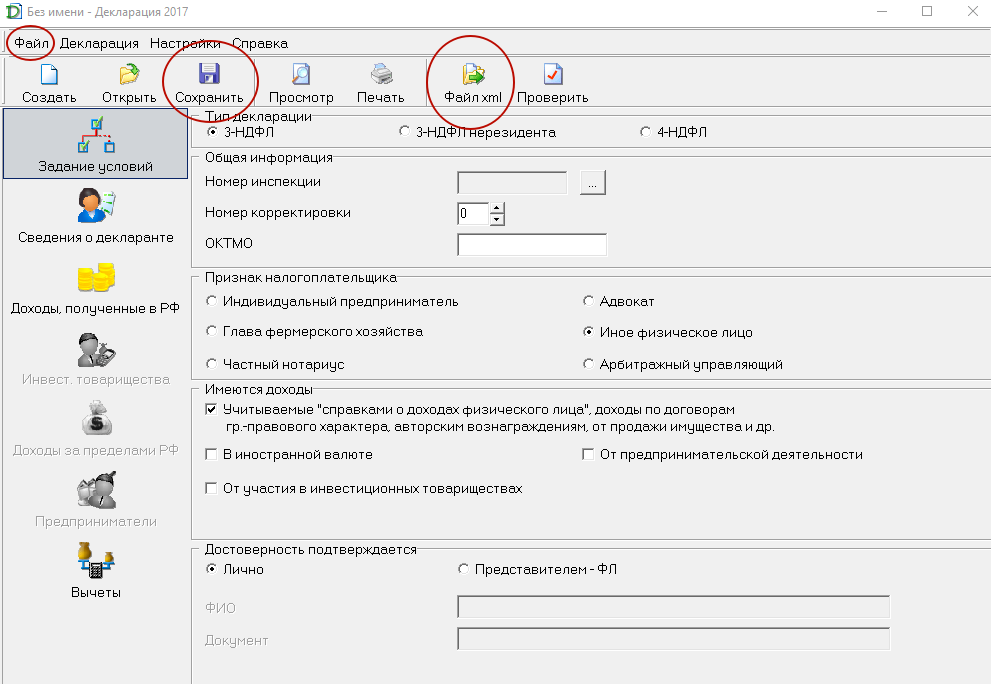Enable В иностранной валюте checkbox
This screenshot has height=684, width=991.
[x=211, y=455]
